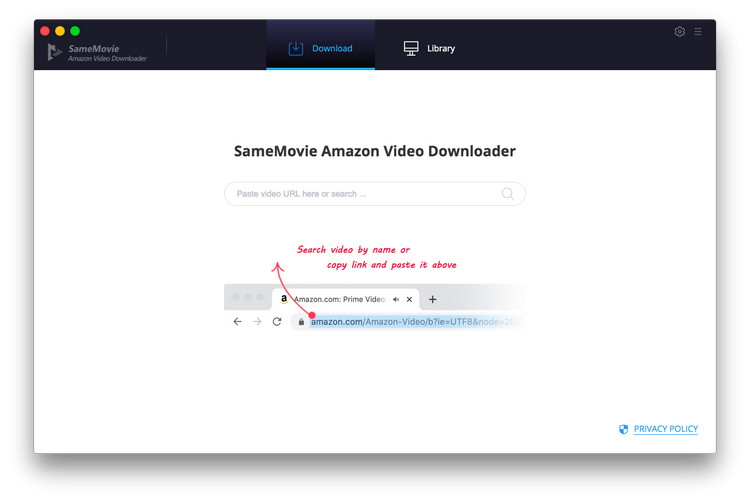Close the window with red button
Viewport: 750px width, 502px height.
[x=45, y=31]
